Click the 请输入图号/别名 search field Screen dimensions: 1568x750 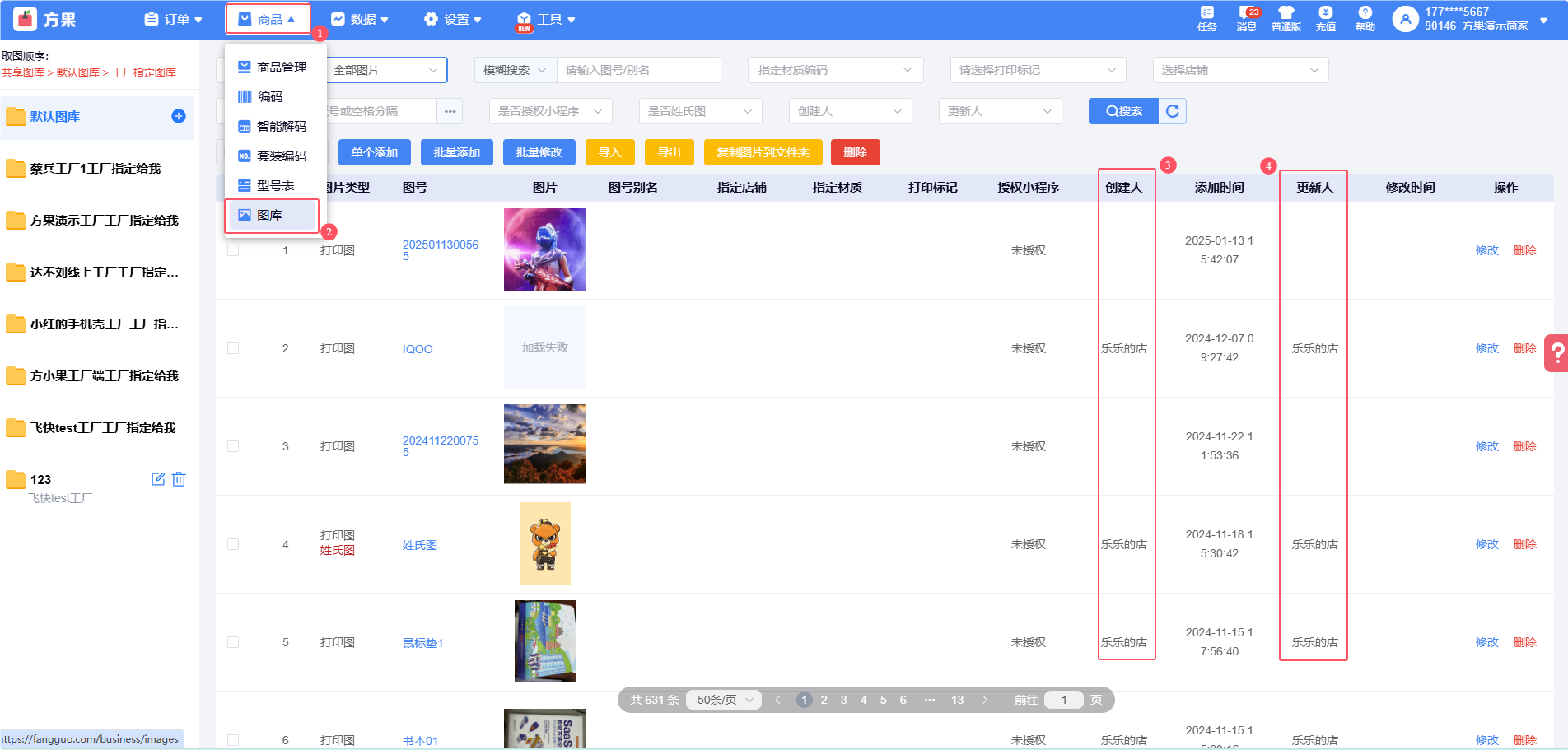[x=638, y=70]
